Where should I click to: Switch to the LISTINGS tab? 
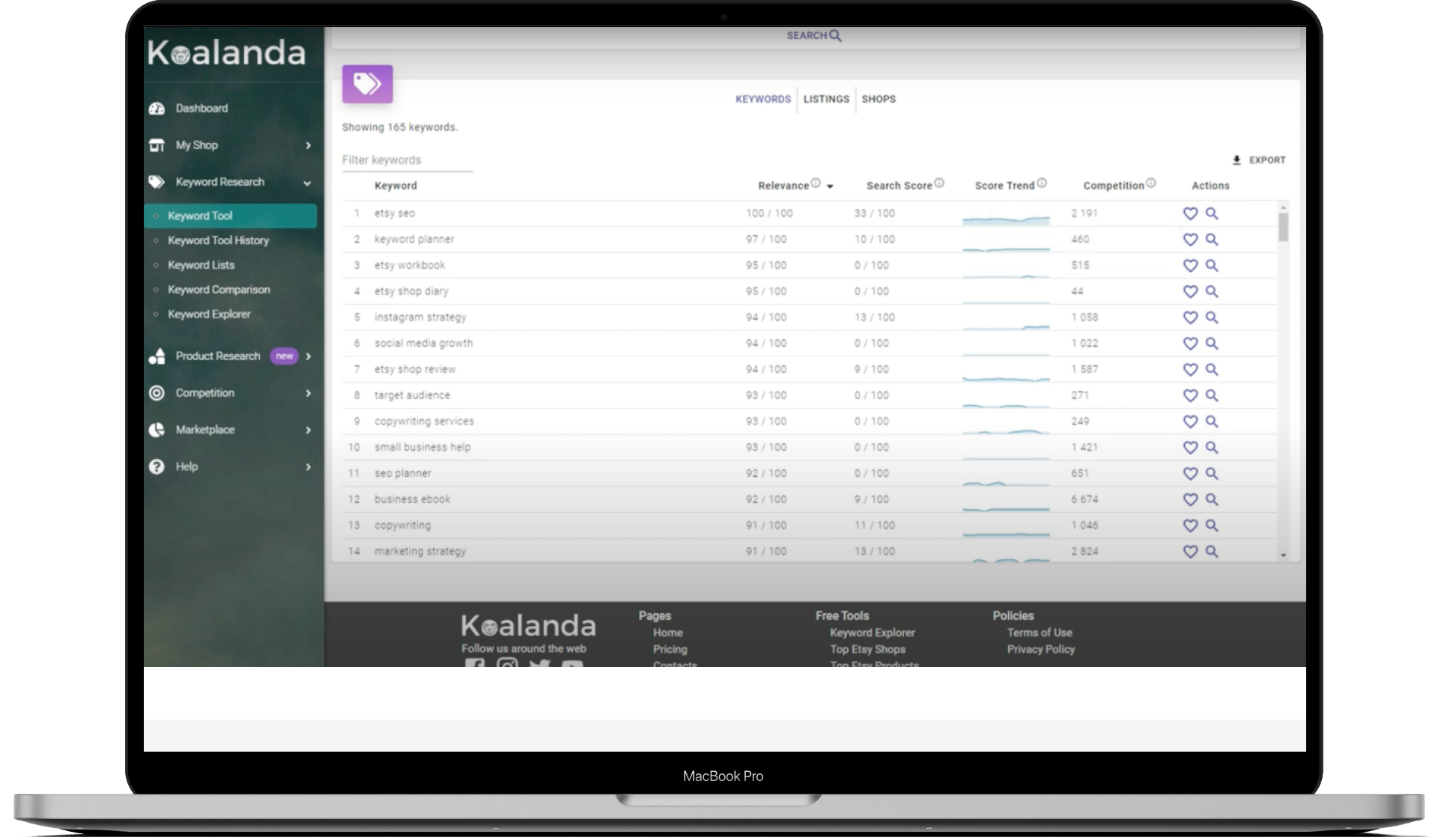[826, 99]
